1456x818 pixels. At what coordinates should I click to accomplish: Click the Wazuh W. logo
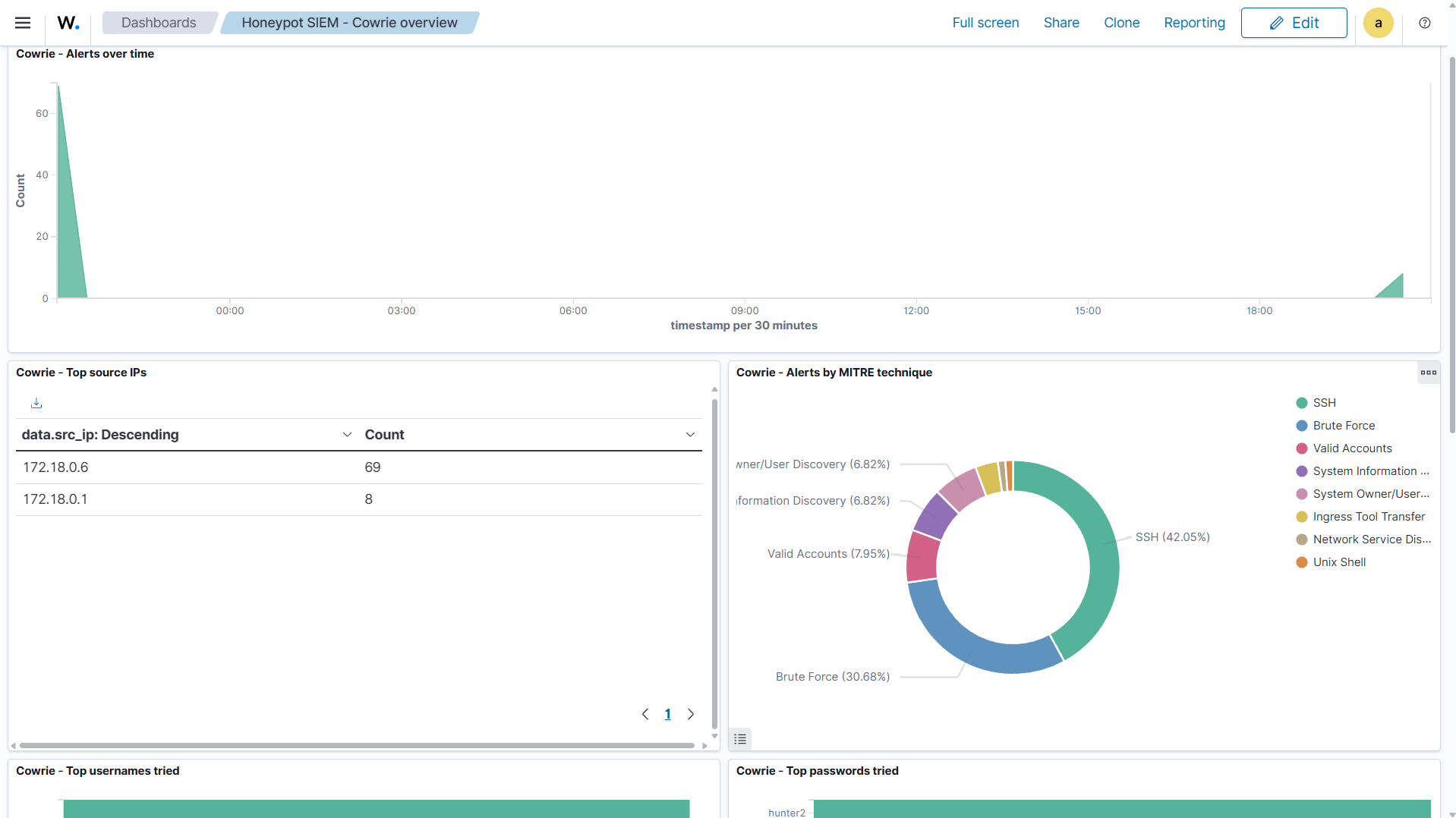68,23
